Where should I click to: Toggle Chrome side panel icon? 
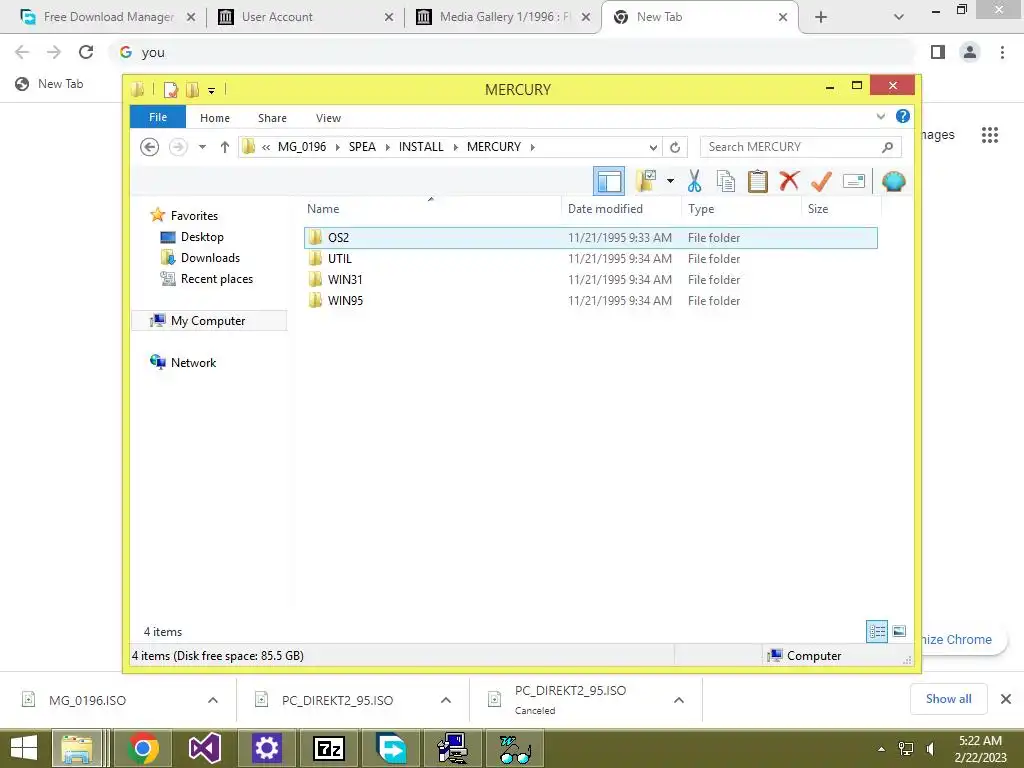pos(938,52)
